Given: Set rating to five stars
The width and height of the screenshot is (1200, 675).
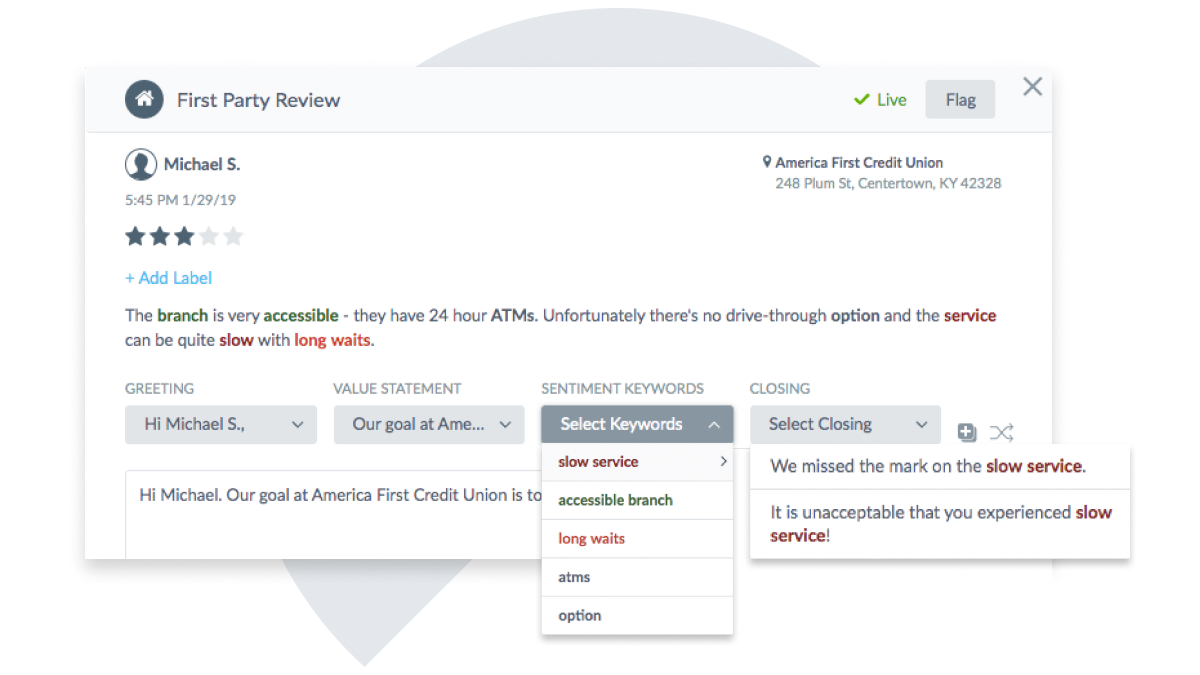Looking at the screenshot, I should coord(233,236).
